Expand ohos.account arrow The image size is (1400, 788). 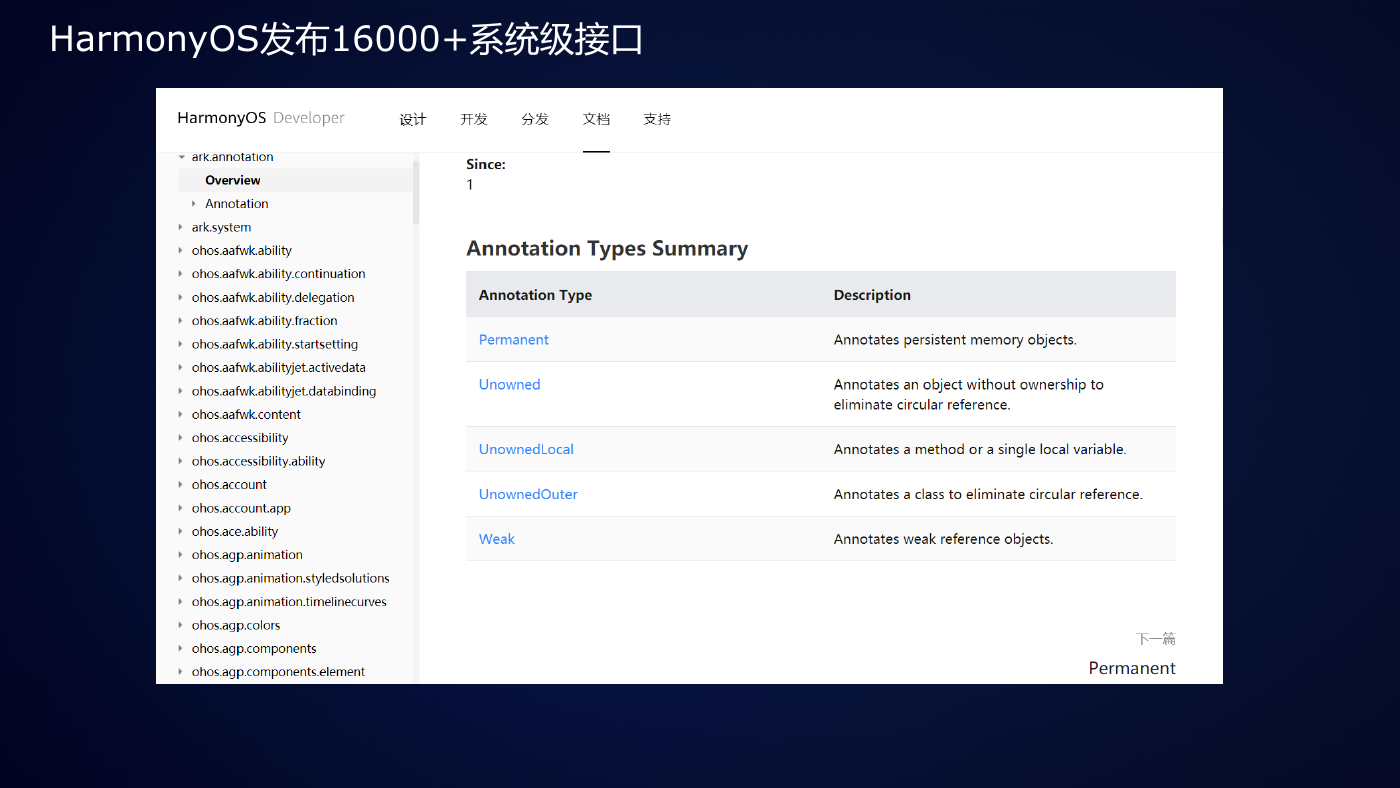181,485
